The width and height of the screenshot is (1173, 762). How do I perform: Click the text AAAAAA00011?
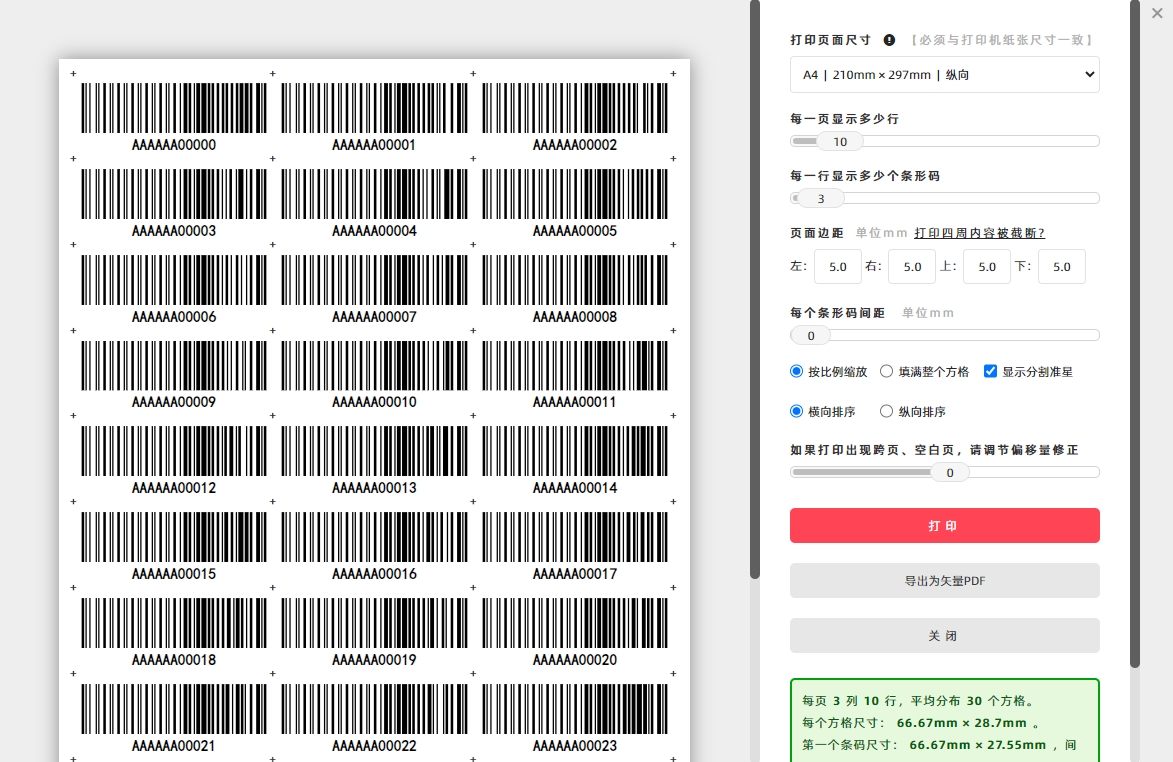click(x=575, y=402)
